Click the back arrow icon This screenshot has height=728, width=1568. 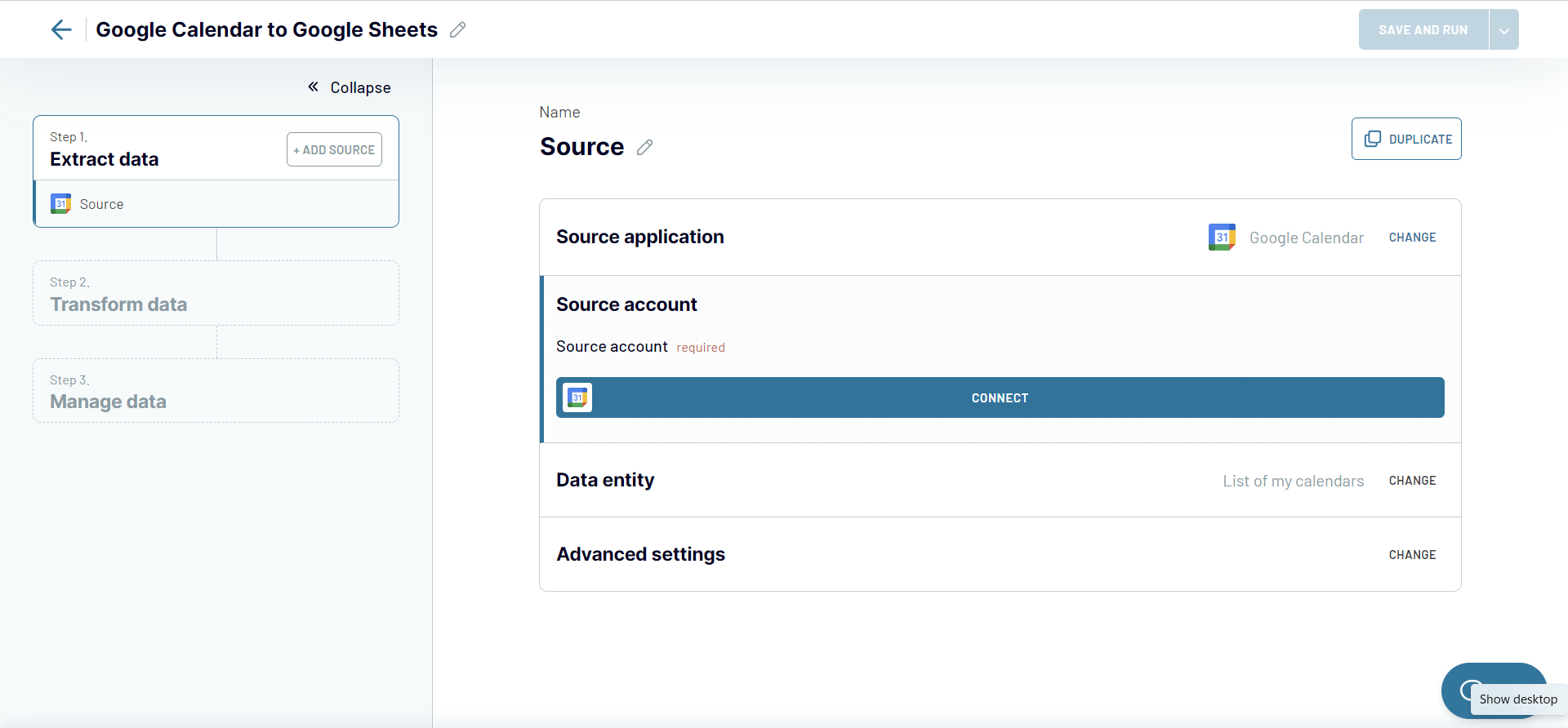tap(61, 30)
